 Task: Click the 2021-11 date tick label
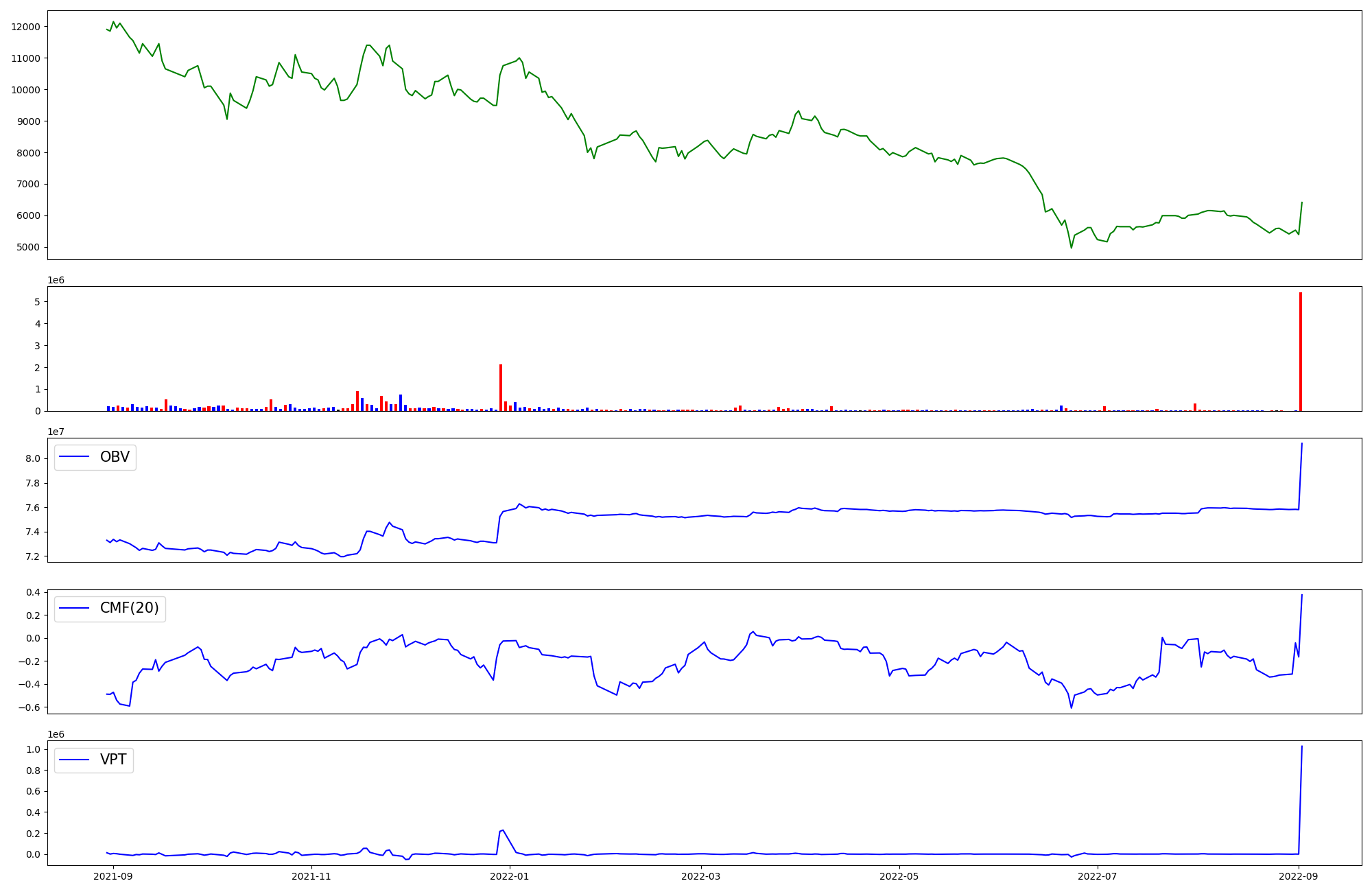coord(311,876)
